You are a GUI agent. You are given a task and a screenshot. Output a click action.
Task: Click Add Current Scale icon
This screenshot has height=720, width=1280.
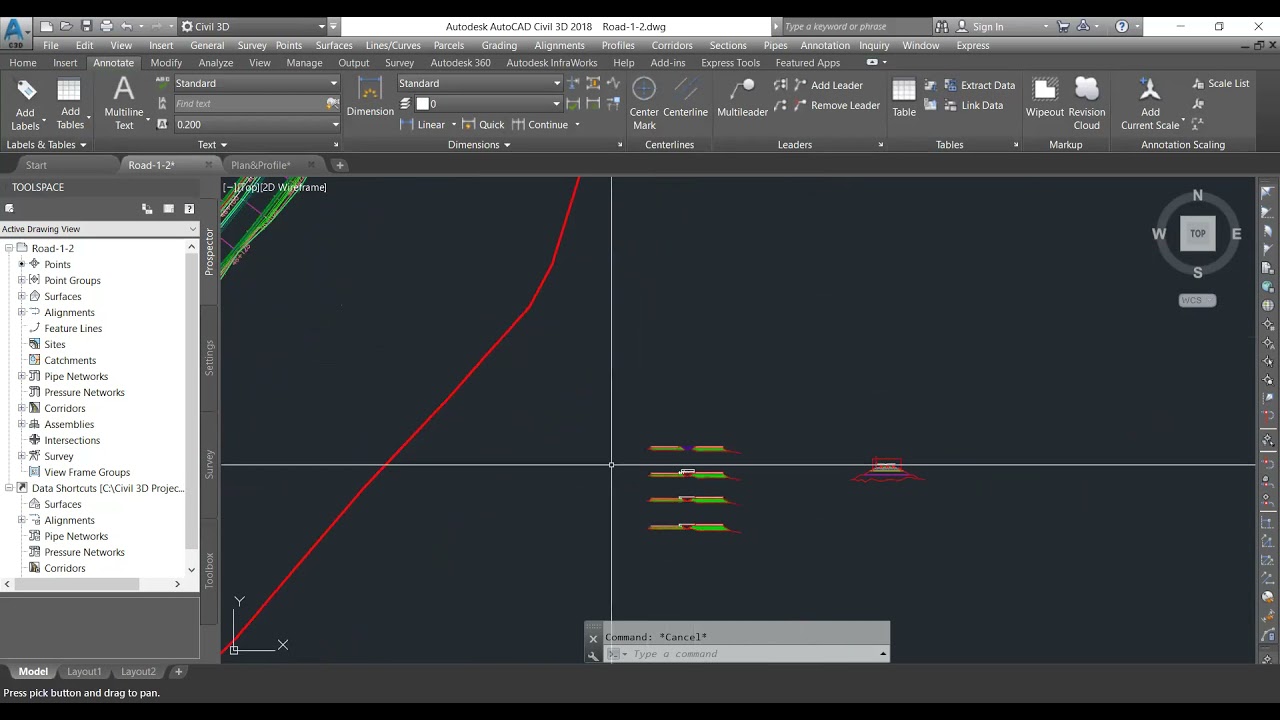coord(1150,90)
